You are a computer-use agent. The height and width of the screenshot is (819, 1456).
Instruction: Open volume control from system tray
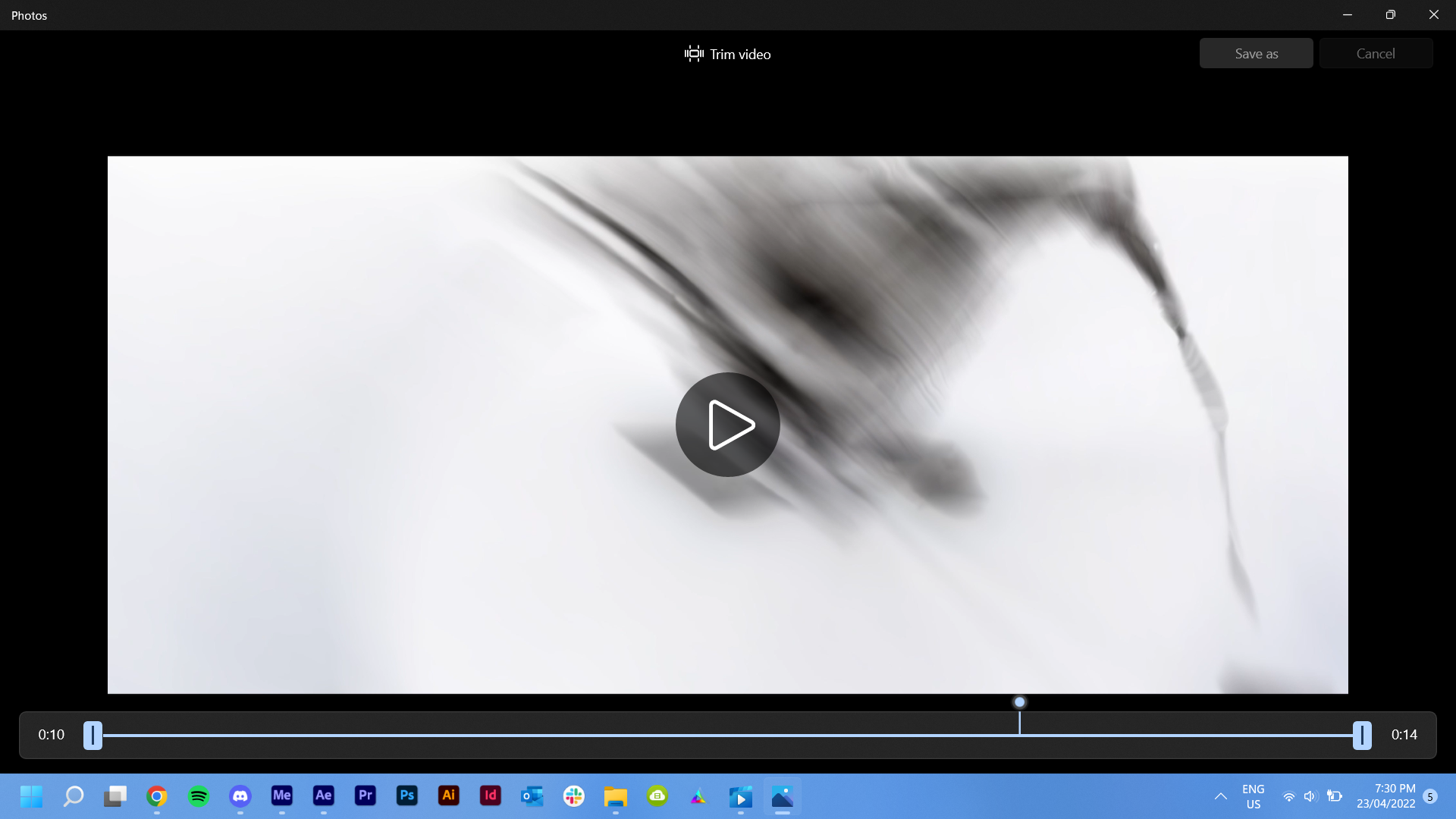1311,796
